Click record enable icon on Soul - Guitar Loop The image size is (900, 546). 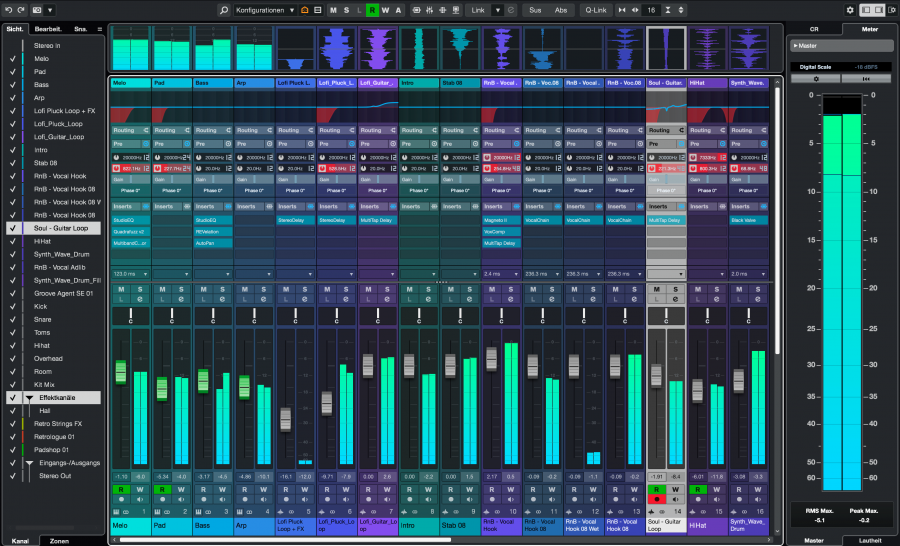click(x=655, y=500)
